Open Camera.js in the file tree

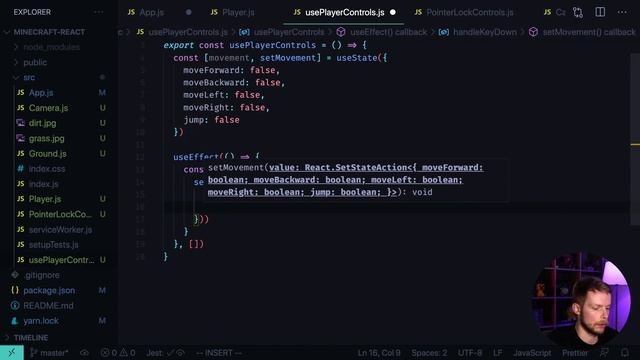coord(48,108)
